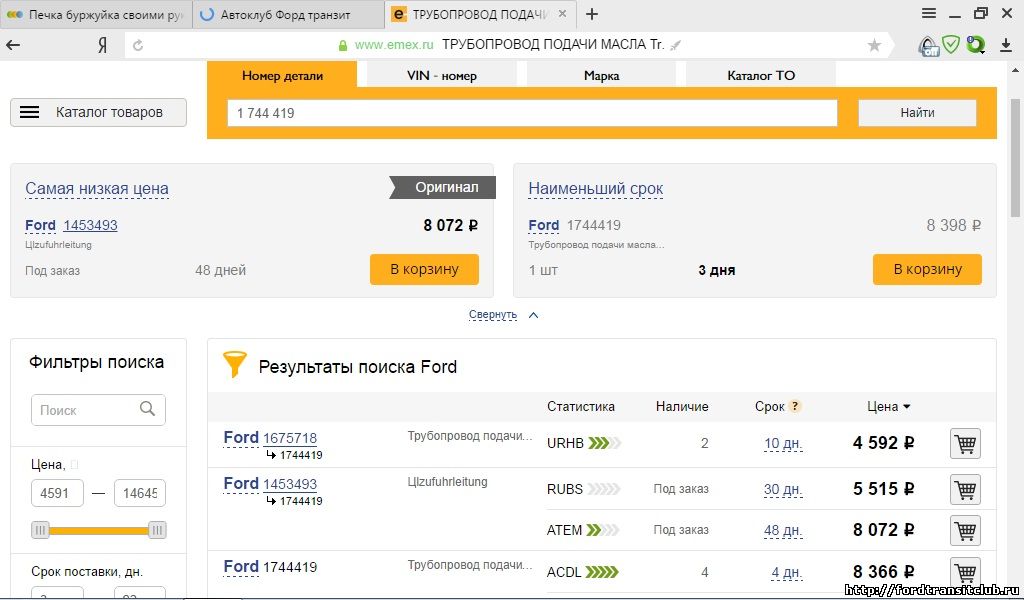Click the 10 дн. delivery term link
This screenshot has height=600, width=1024.
pyautogui.click(x=783, y=444)
